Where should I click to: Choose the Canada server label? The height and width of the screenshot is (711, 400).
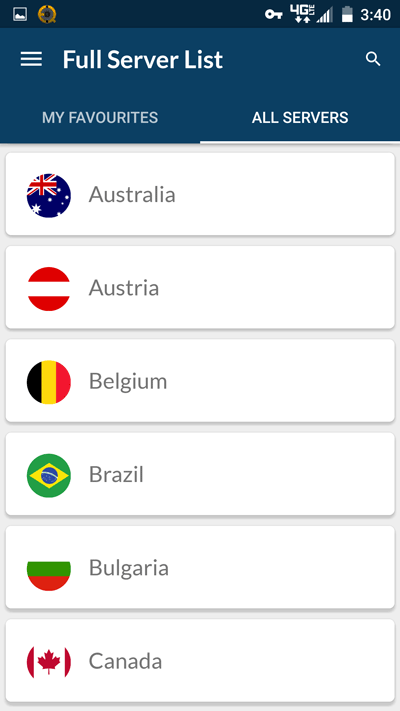pyautogui.click(x=125, y=661)
